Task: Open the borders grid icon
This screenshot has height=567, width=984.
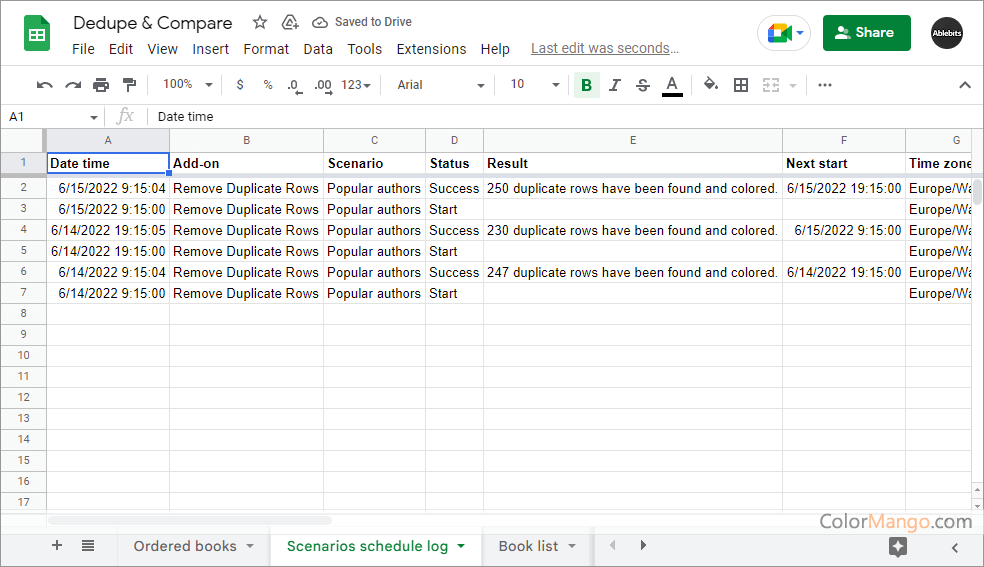Action: [x=741, y=85]
